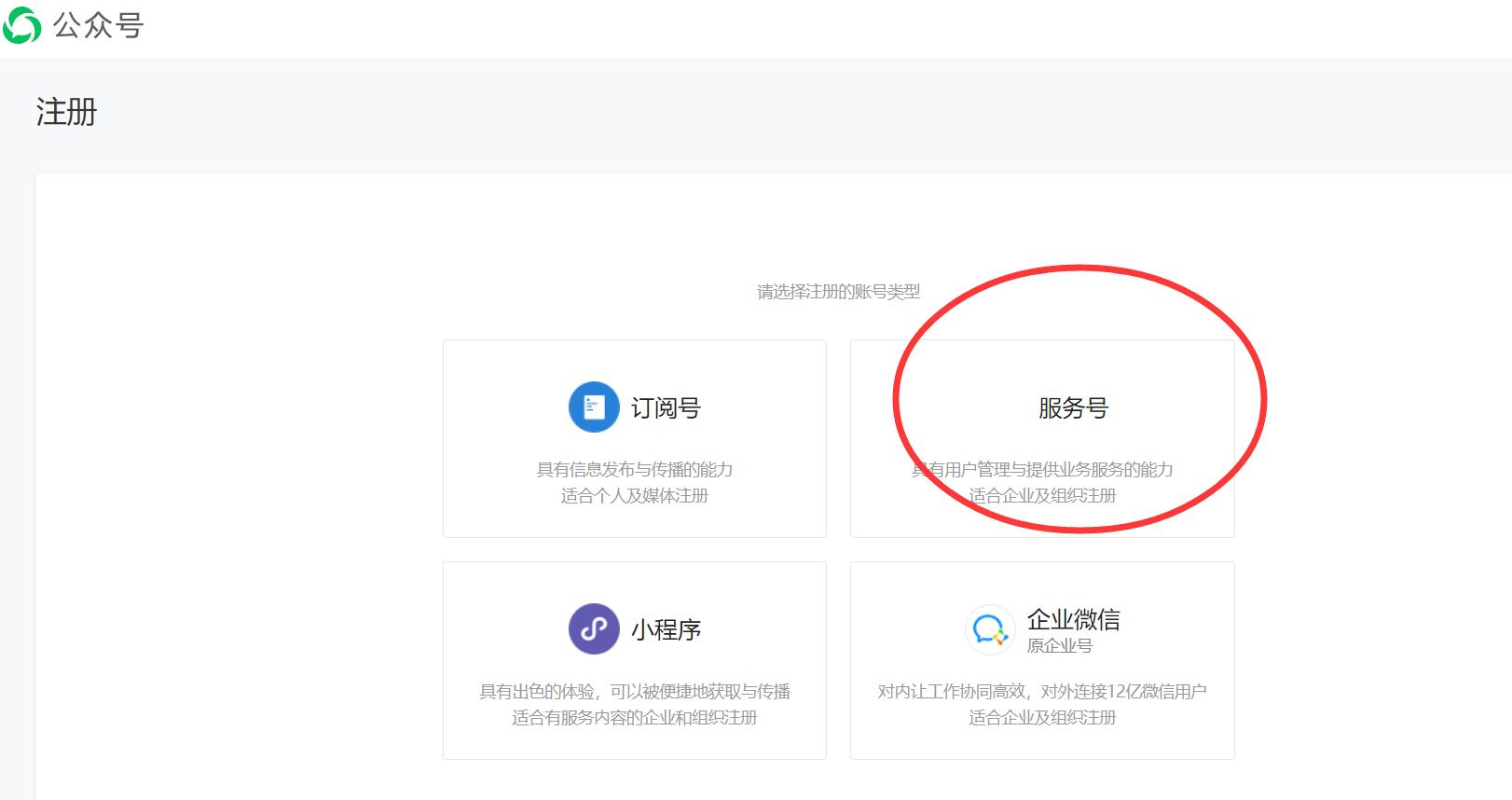
Task: Click 适合企业及组织注册 under 服务号
Action: pos(1042,496)
